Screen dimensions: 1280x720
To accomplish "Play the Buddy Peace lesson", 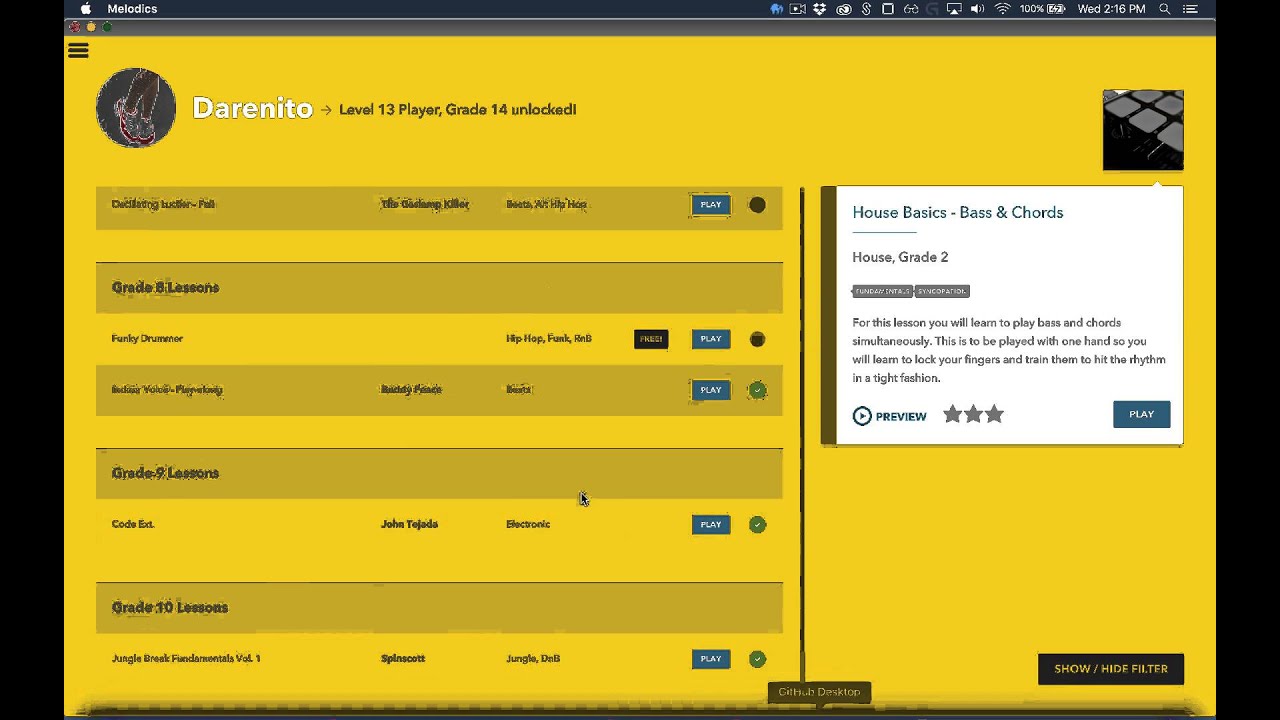I will (711, 390).
